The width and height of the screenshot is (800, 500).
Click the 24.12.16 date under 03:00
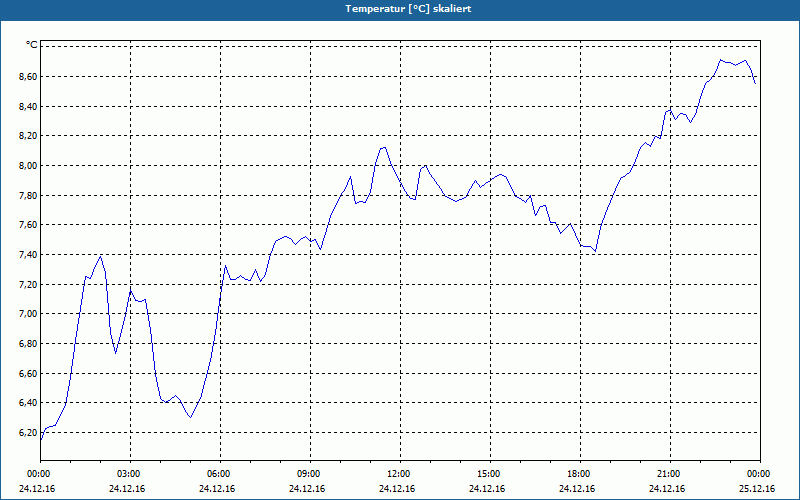pyautogui.click(x=127, y=489)
